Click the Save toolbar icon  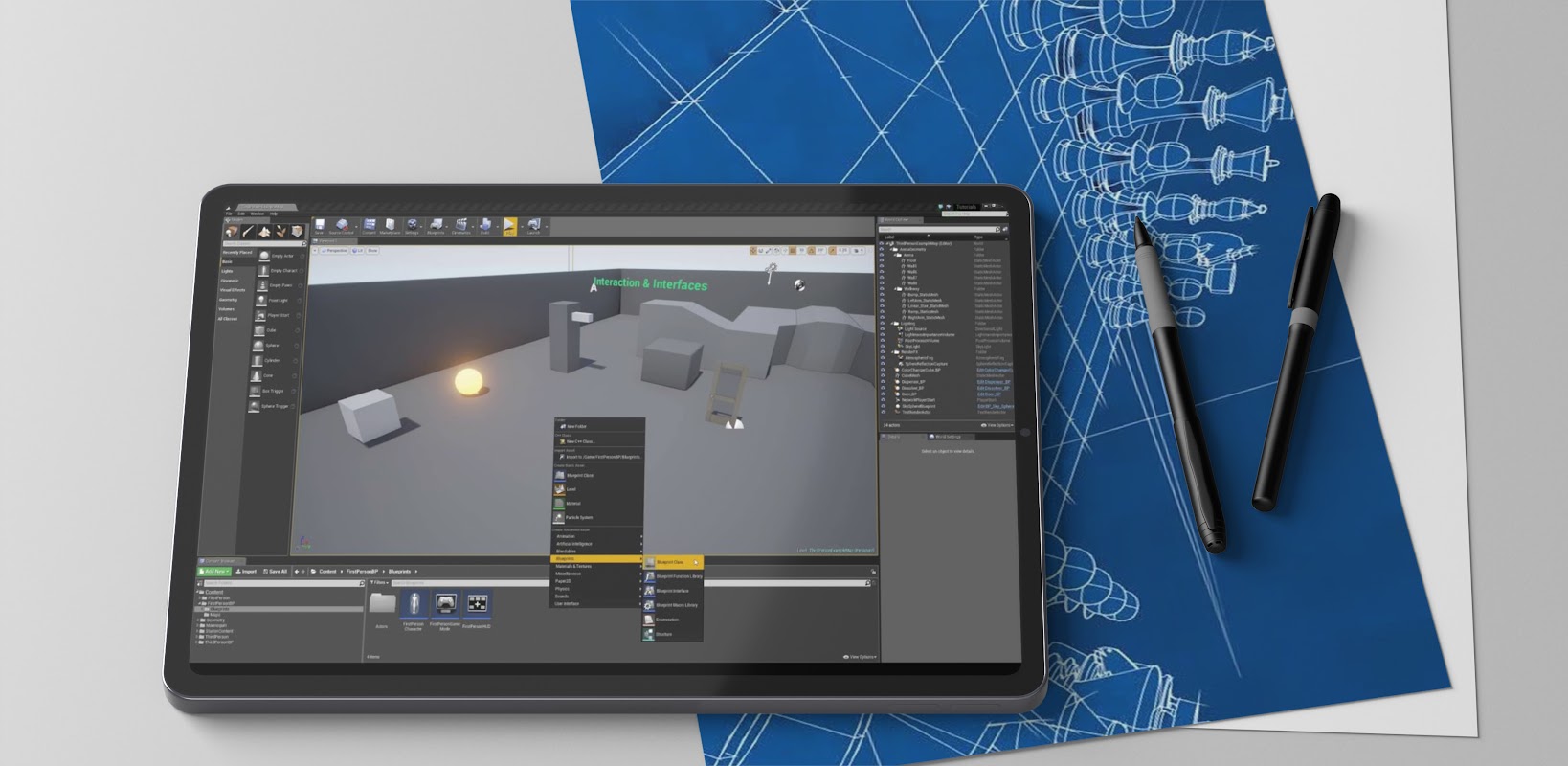tap(320, 226)
